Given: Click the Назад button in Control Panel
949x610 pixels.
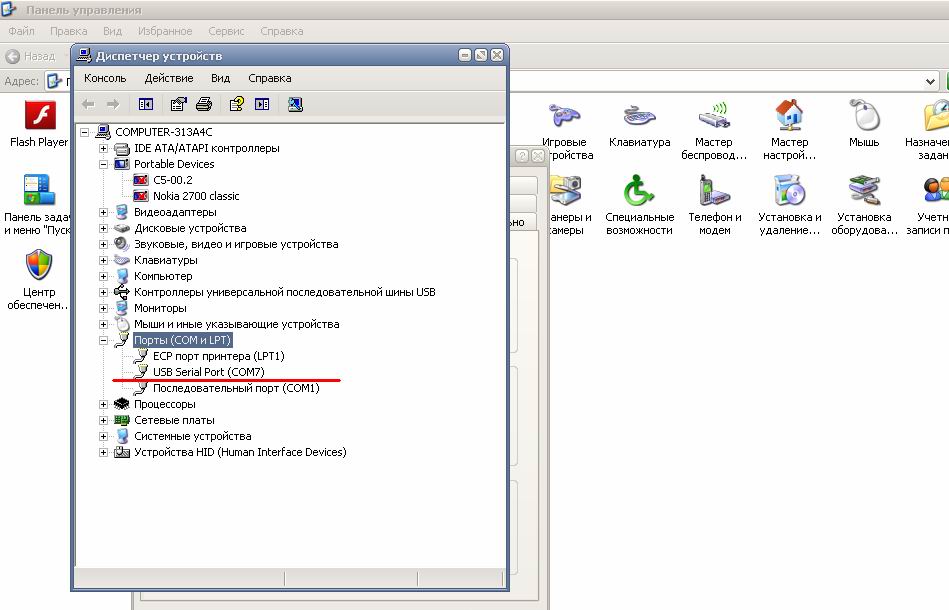Looking at the screenshot, I should 30,56.
